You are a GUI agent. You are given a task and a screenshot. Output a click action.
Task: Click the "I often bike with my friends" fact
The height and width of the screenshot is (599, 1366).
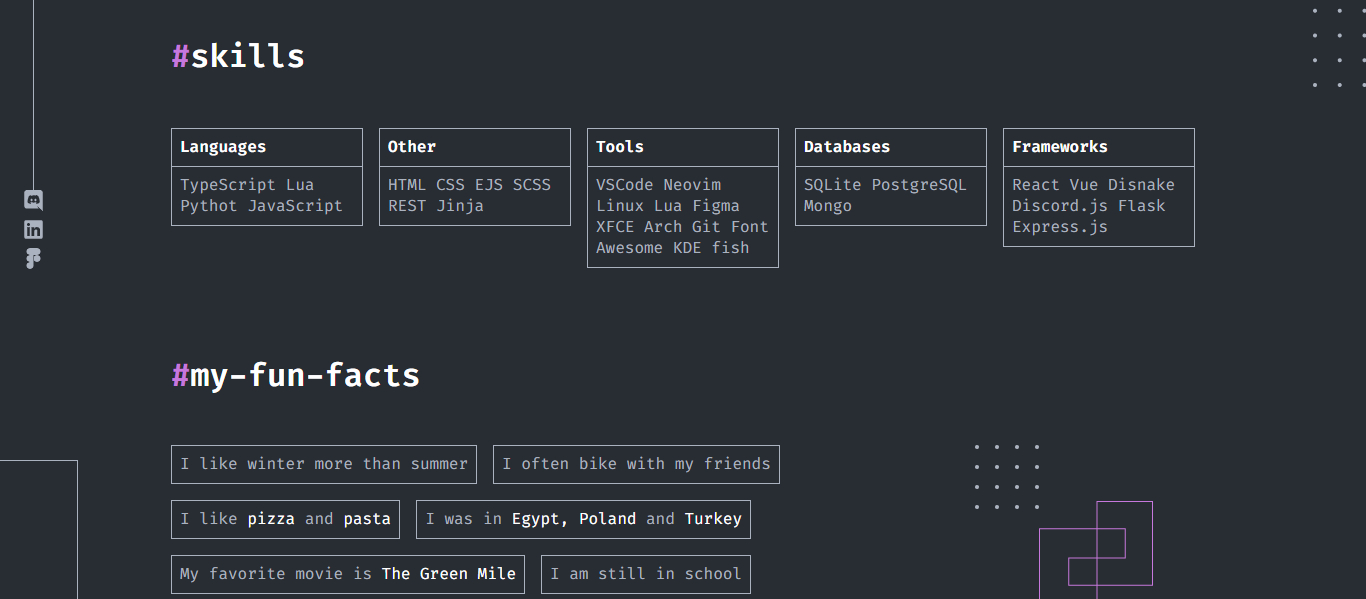(x=636, y=464)
